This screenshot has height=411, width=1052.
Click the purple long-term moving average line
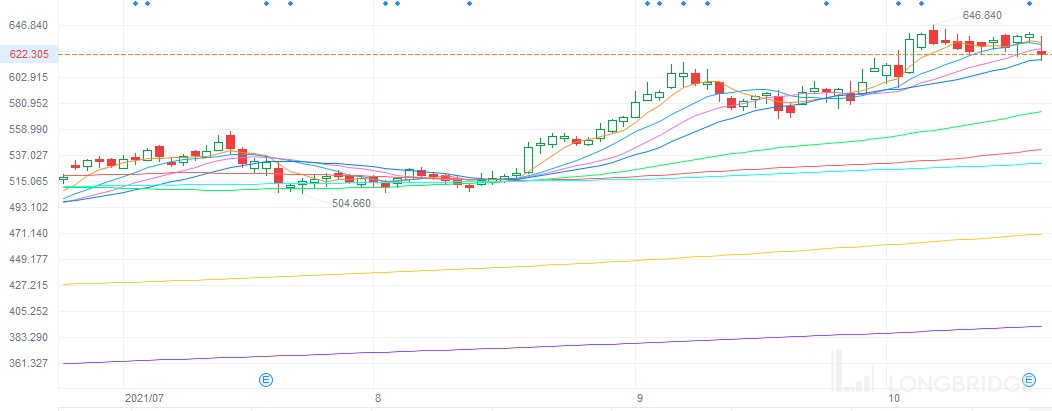[500, 346]
